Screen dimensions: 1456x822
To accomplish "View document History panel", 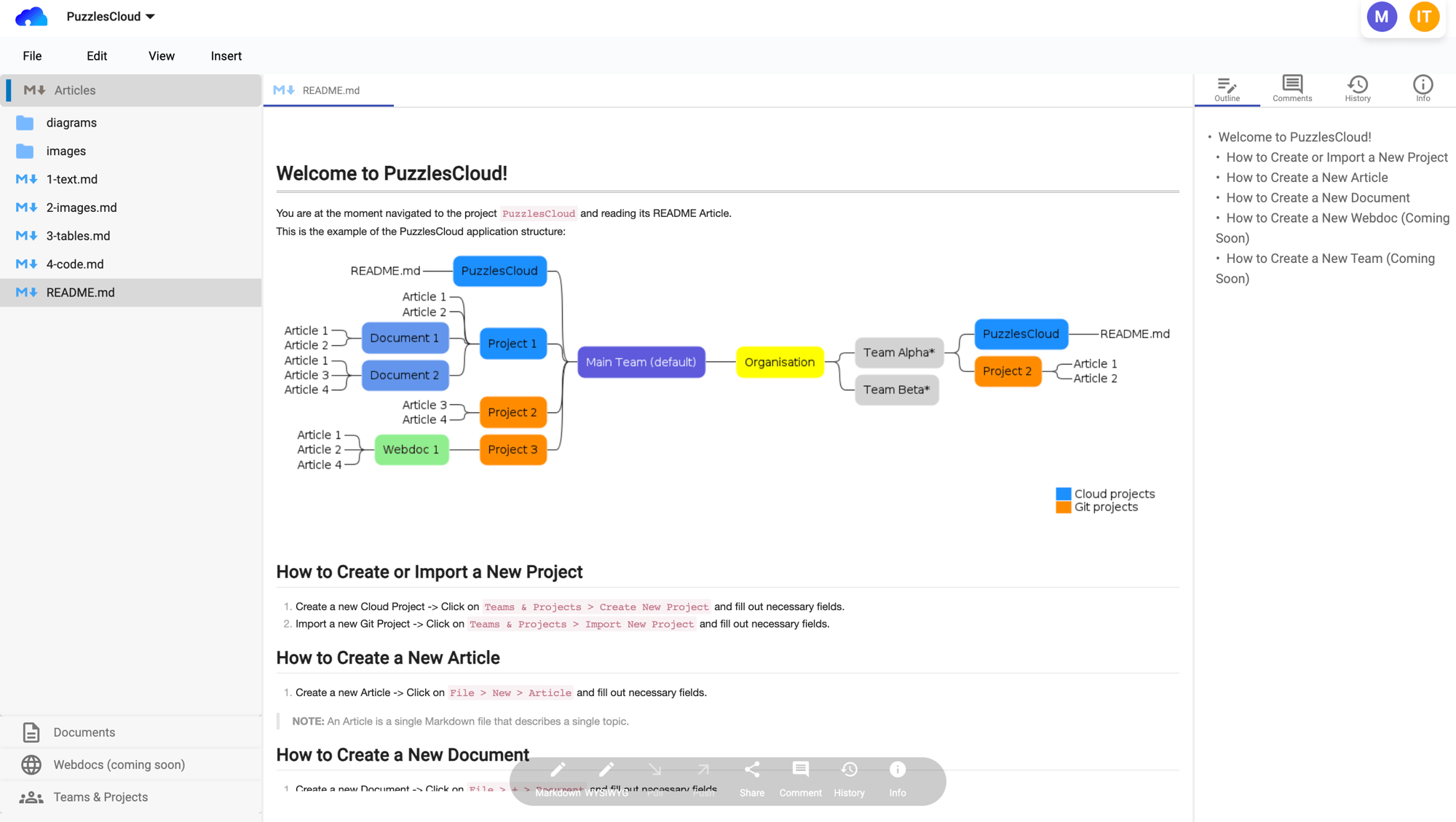I will (x=1356, y=89).
